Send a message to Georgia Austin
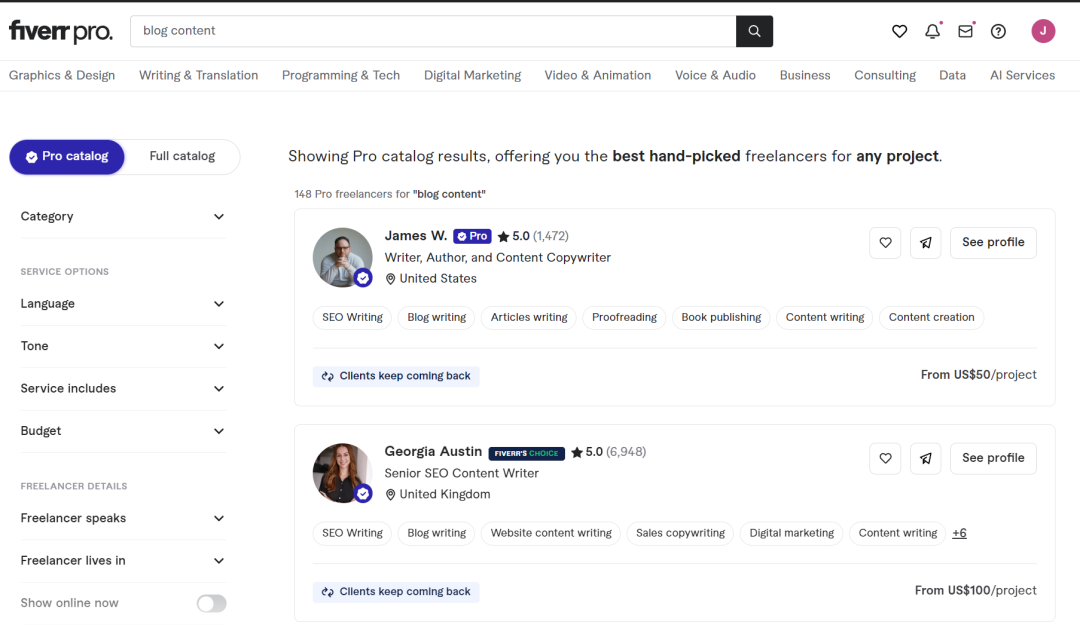This screenshot has width=1080, height=631. pos(926,458)
